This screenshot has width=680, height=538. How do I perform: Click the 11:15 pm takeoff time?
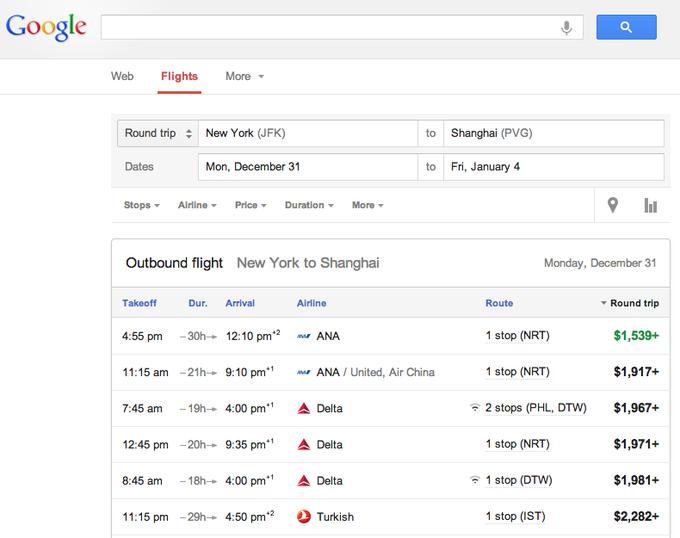tap(145, 517)
